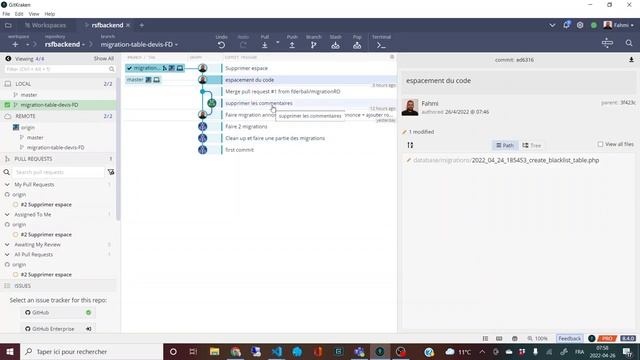Screen dimensions: 640x360
Task: Switch to the rsfbackend tab
Action: click(107, 25)
